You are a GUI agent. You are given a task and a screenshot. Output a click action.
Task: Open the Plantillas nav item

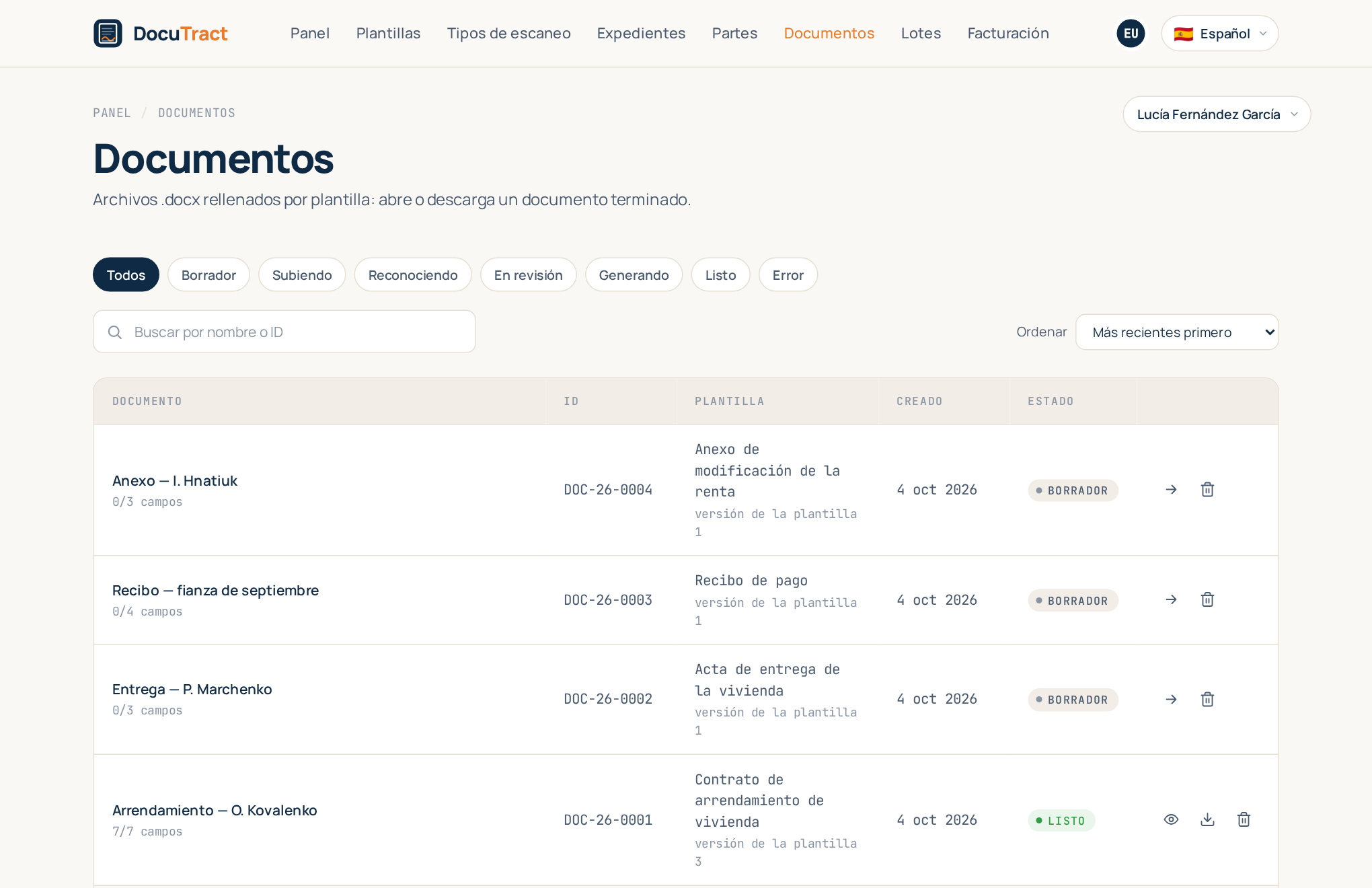pyautogui.click(x=388, y=34)
